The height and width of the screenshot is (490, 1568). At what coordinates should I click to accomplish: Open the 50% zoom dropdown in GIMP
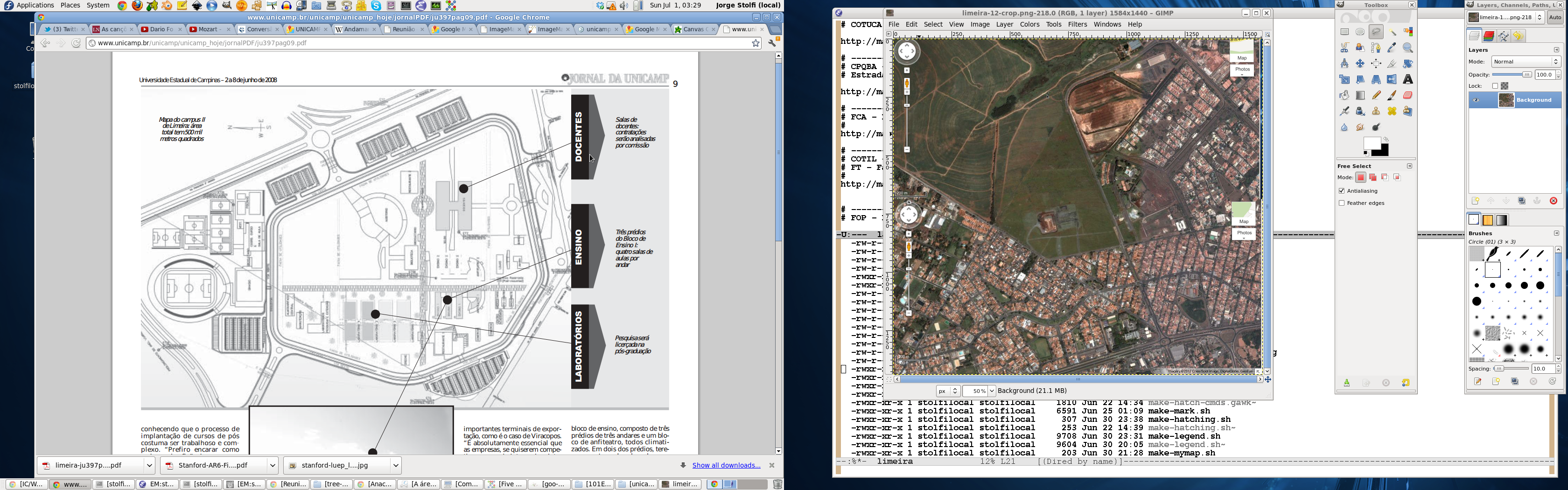point(992,392)
